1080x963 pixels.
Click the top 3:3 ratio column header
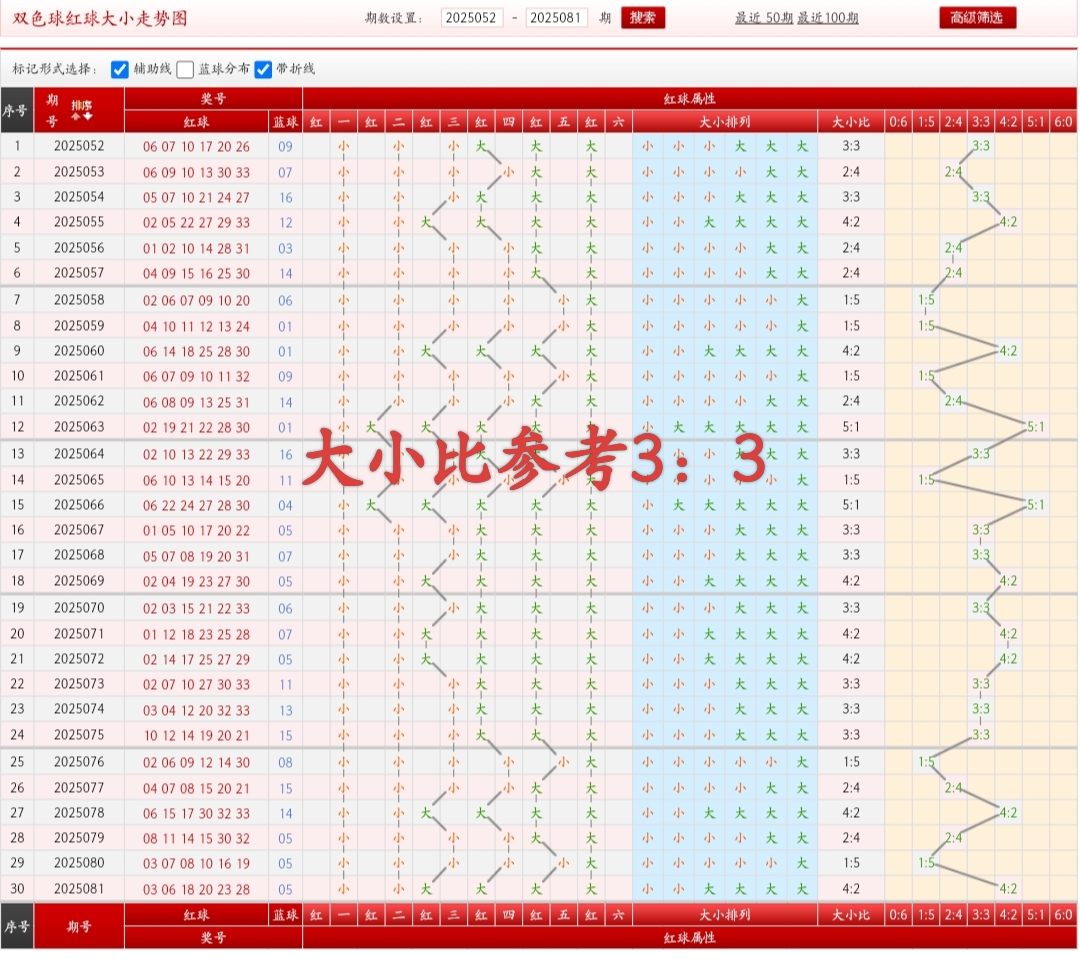981,122
